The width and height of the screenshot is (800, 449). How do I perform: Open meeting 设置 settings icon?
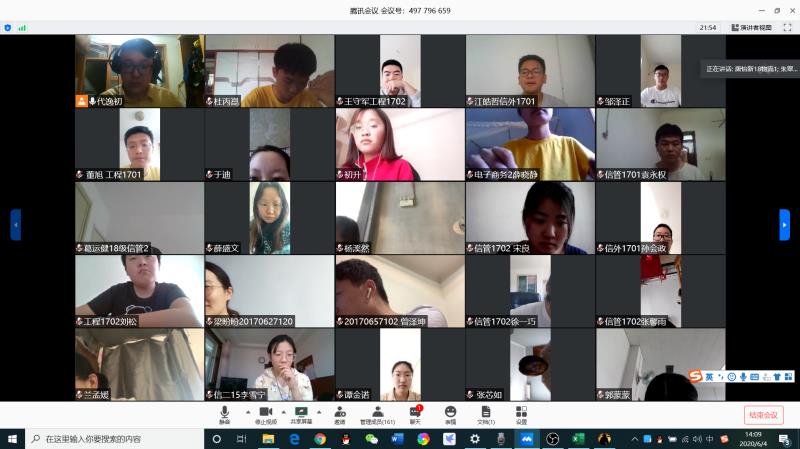[x=521, y=413]
